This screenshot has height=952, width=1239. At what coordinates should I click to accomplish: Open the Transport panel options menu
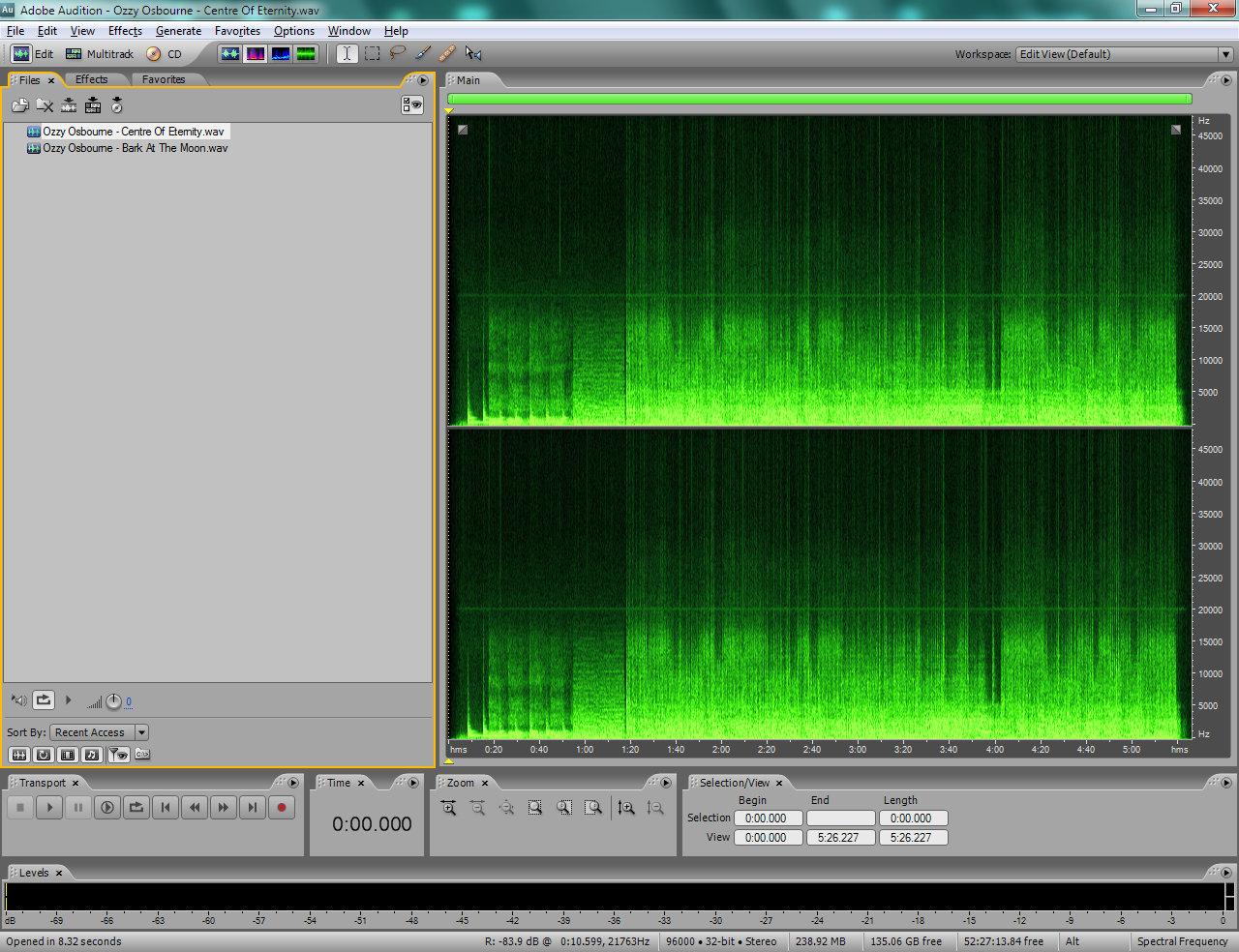(293, 783)
